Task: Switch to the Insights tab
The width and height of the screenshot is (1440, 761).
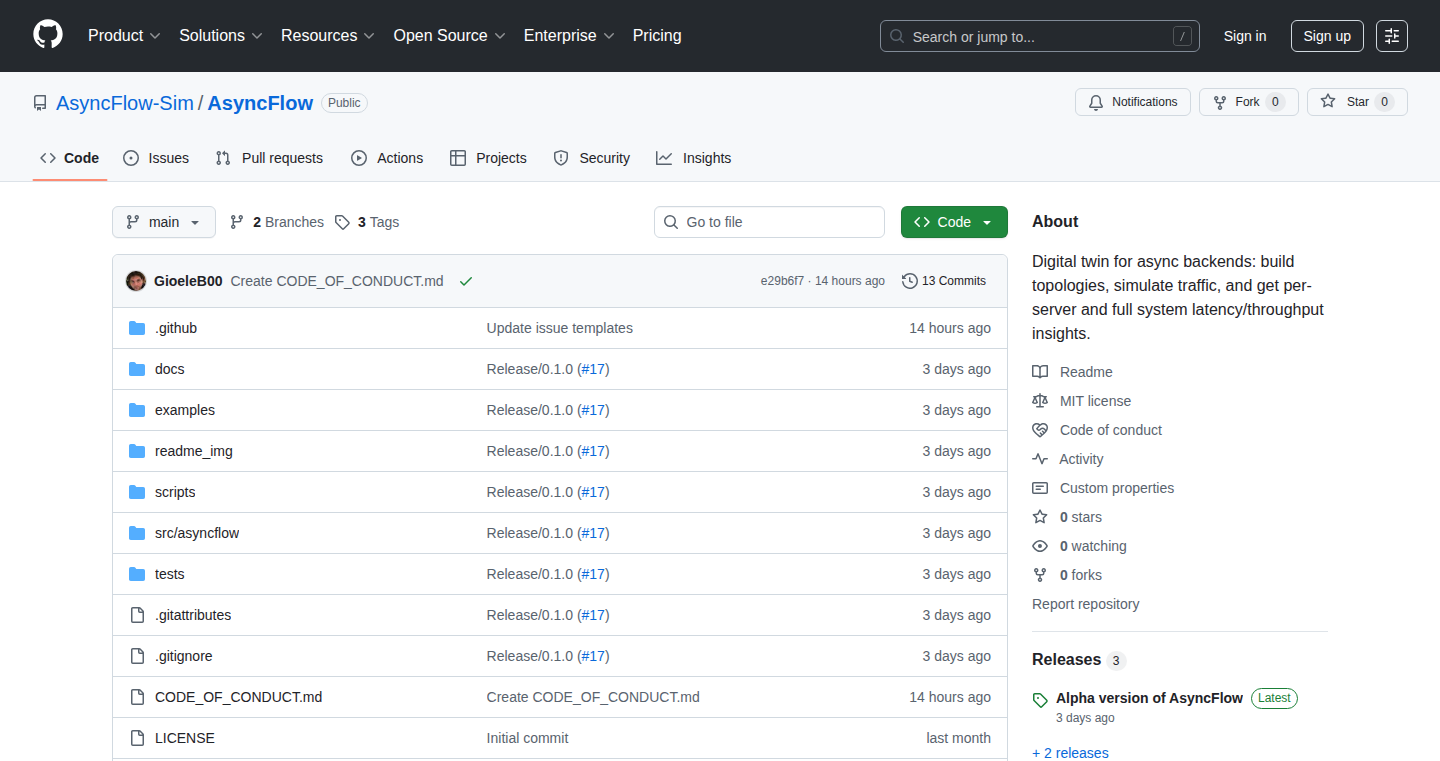Action: pyautogui.click(x=694, y=158)
